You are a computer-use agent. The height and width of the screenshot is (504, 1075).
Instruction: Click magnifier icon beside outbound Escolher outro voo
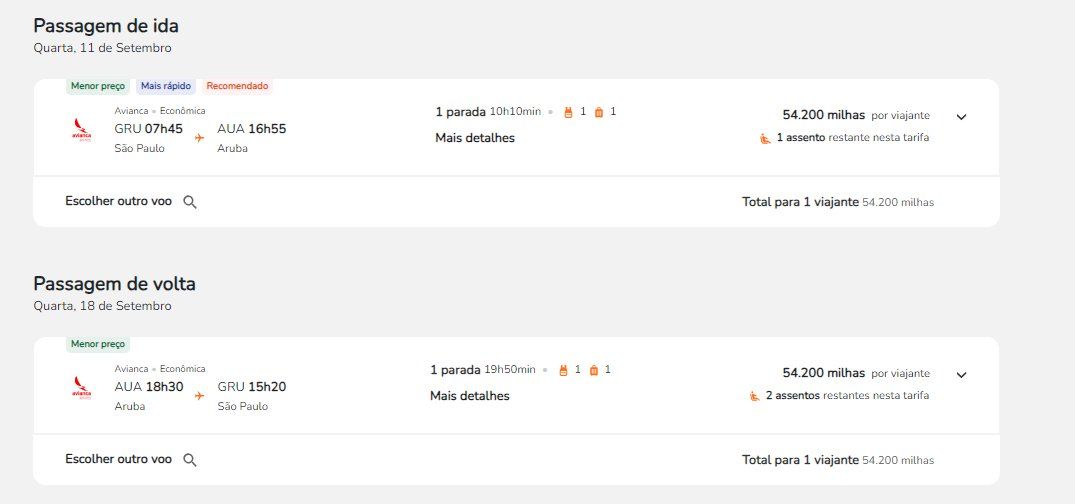click(190, 202)
